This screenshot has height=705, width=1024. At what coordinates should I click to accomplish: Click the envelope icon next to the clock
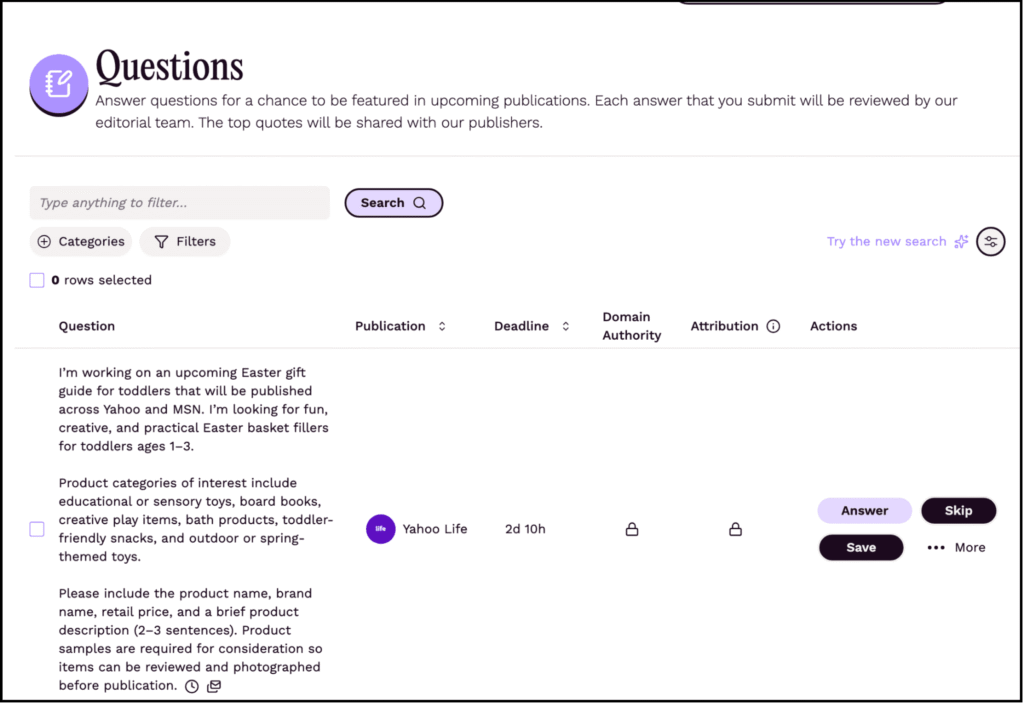click(x=214, y=686)
